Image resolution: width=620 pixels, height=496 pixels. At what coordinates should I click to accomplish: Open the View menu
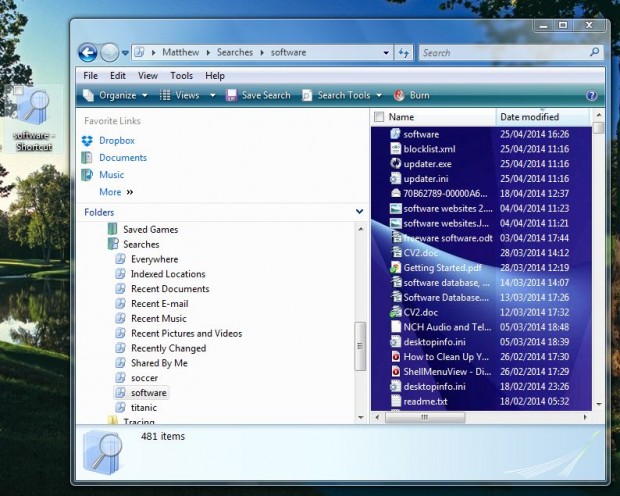click(x=148, y=76)
